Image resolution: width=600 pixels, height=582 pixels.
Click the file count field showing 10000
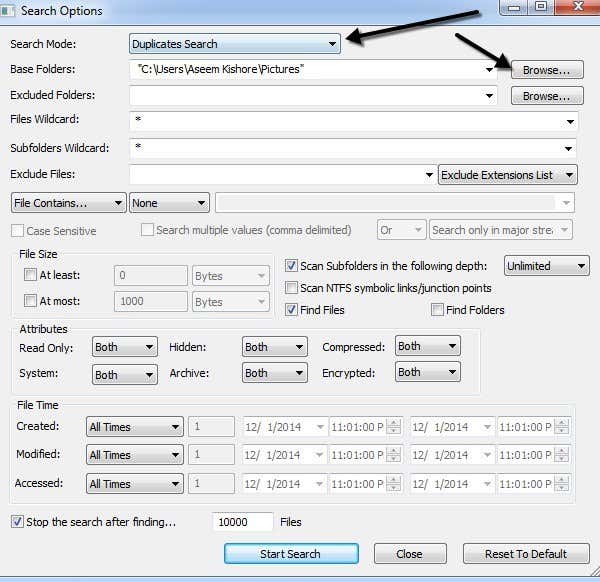(x=243, y=522)
